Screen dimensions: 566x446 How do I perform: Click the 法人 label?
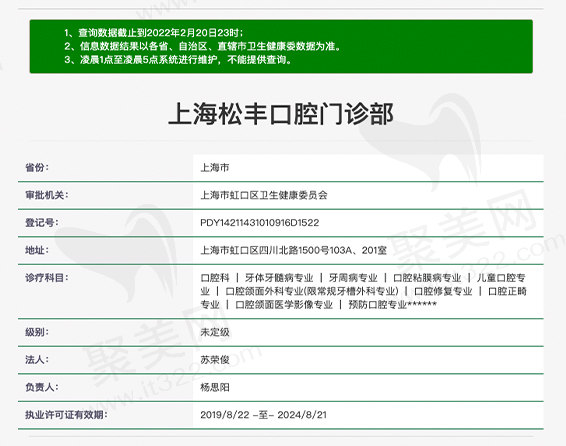(37, 359)
